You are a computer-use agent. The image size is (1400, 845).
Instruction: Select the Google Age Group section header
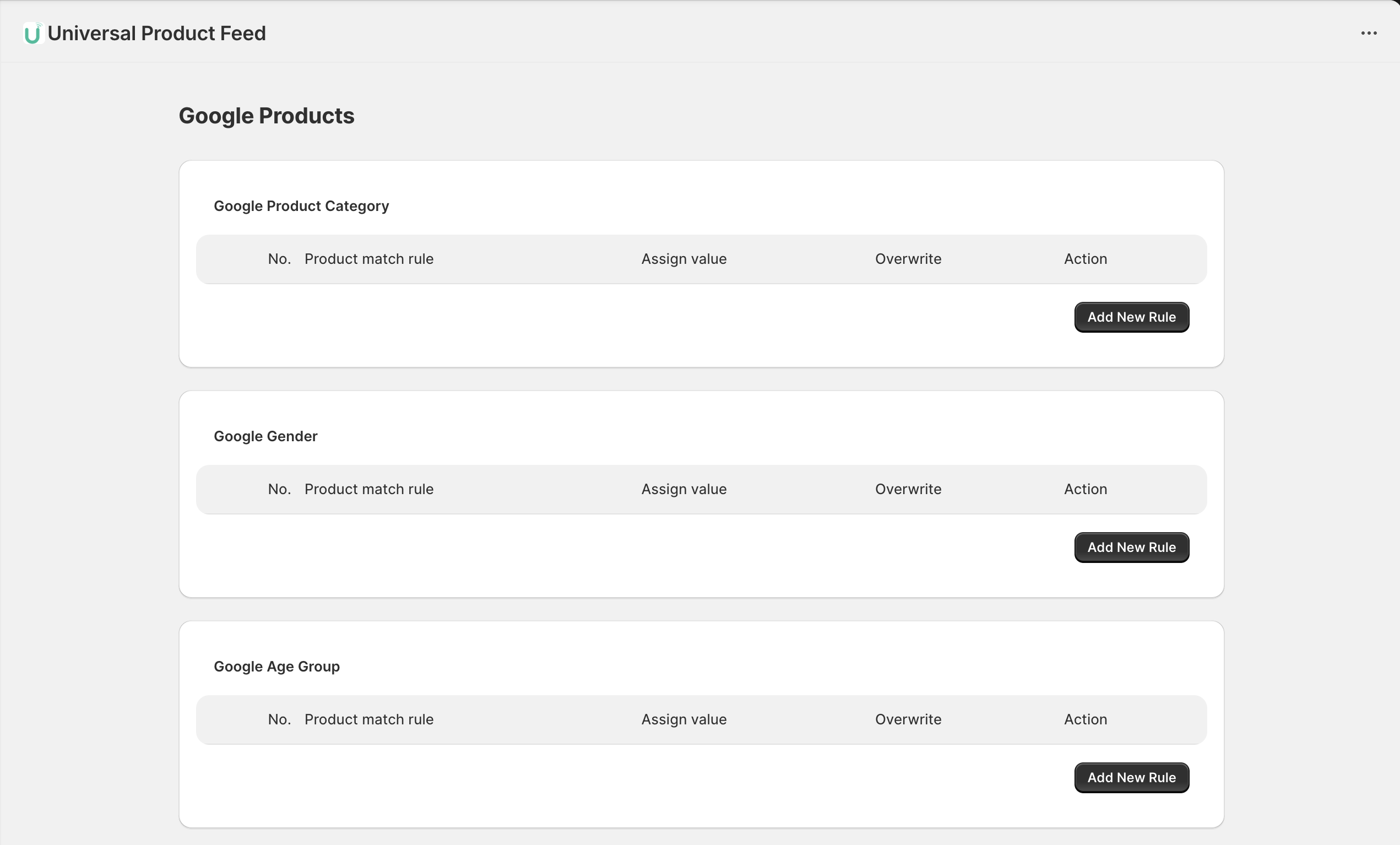[x=276, y=667]
